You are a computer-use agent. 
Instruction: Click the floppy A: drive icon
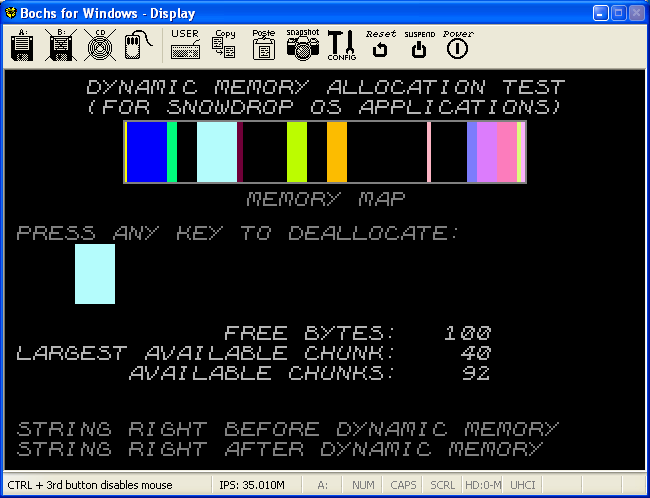pos(22,45)
